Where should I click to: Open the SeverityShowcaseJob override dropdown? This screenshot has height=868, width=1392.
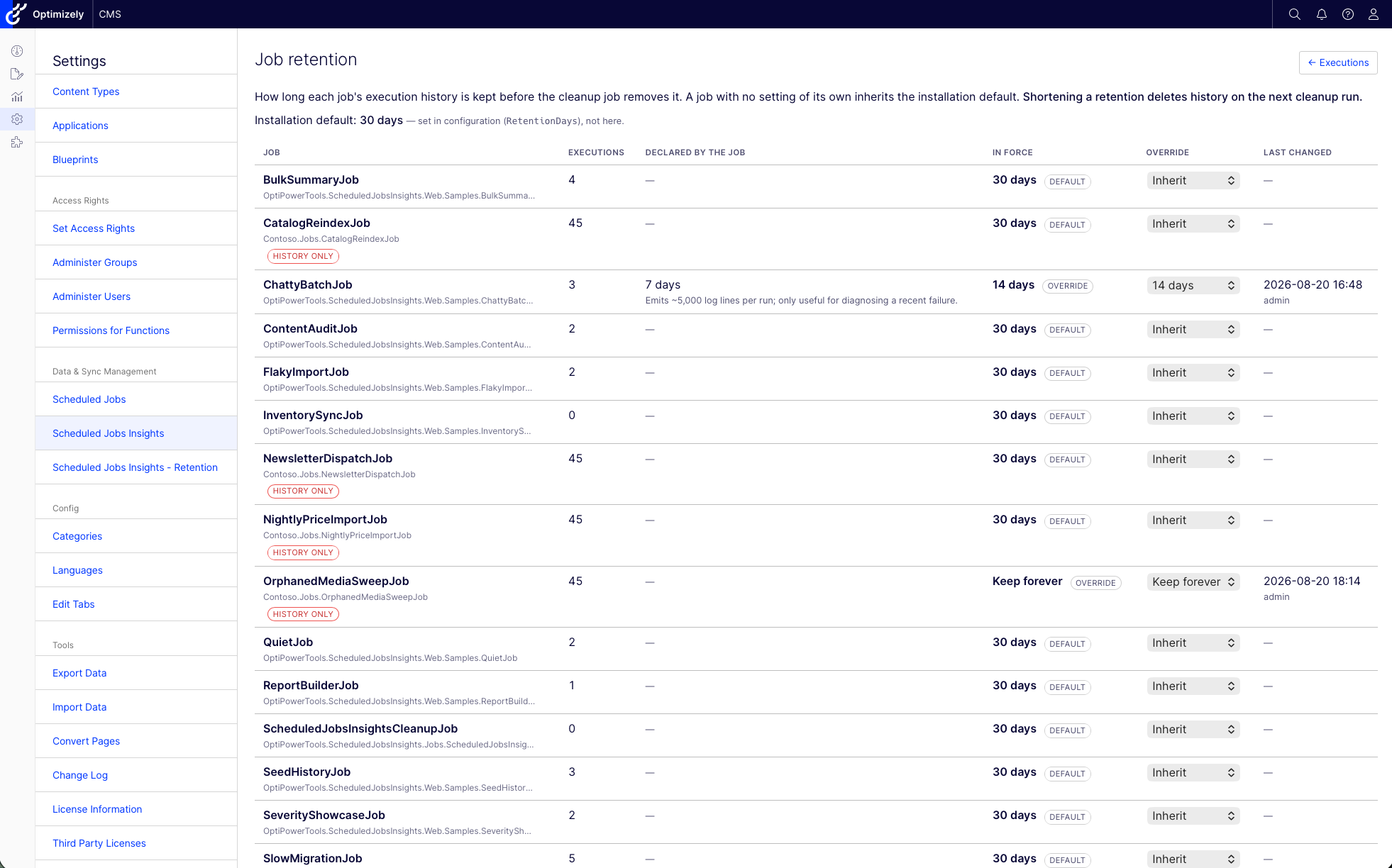click(x=1193, y=816)
